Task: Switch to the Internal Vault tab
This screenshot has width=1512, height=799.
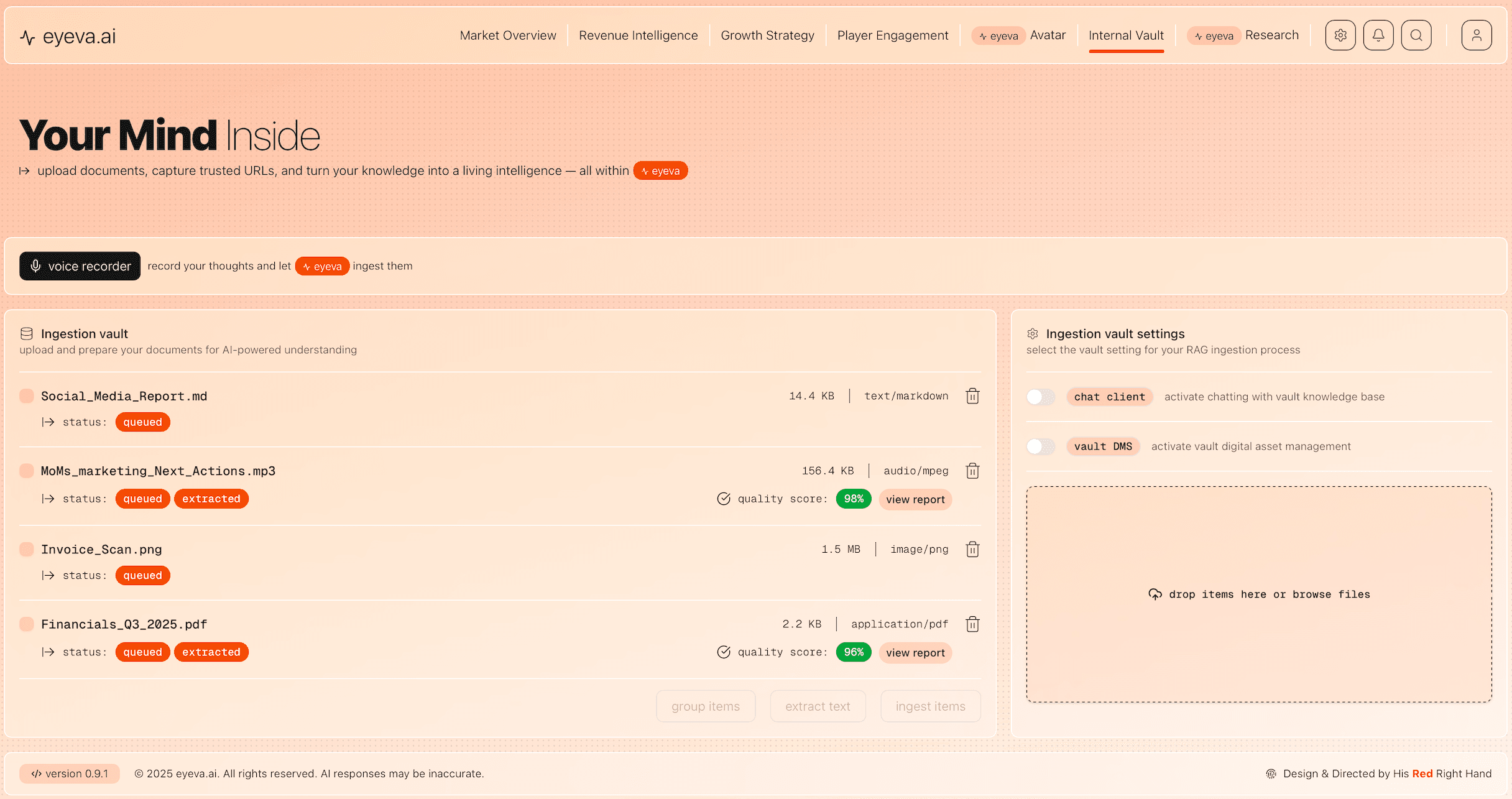Action: (1126, 35)
